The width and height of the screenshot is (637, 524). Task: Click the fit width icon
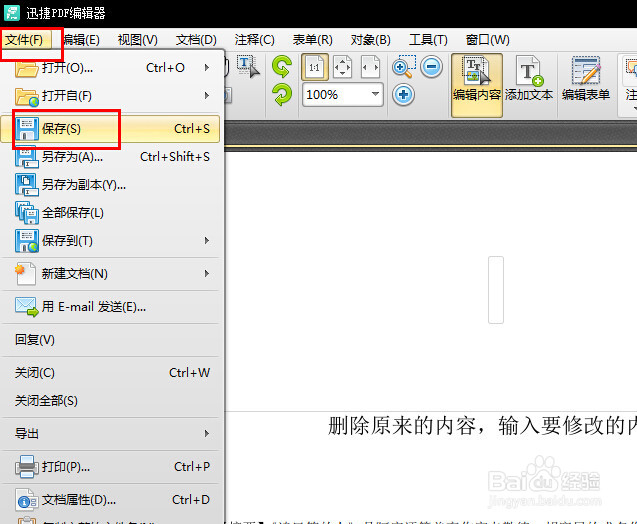[370, 67]
